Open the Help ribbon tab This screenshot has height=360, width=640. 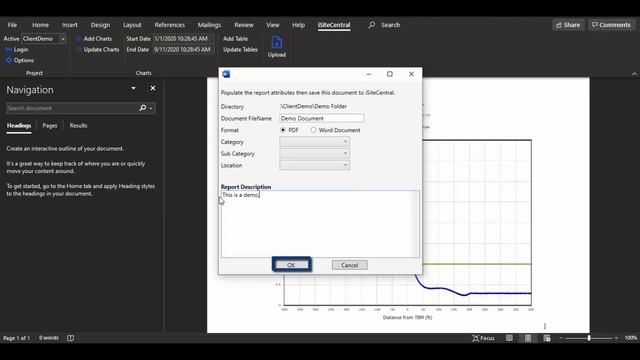298,25
